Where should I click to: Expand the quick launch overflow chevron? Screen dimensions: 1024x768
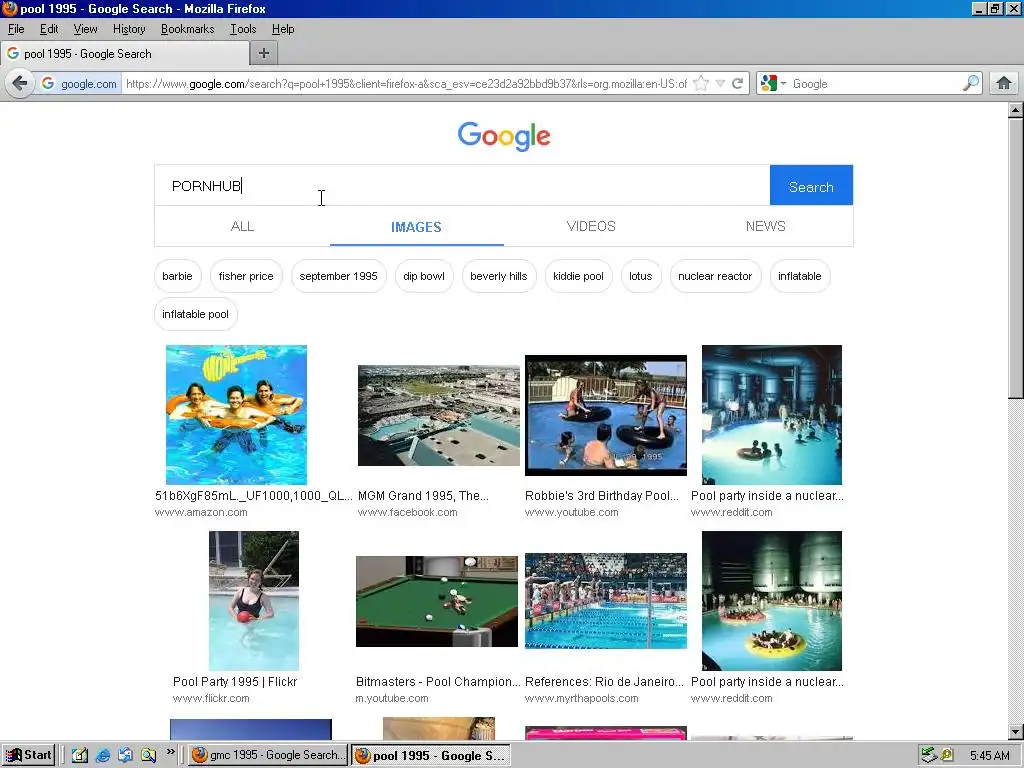coord(170,752)
